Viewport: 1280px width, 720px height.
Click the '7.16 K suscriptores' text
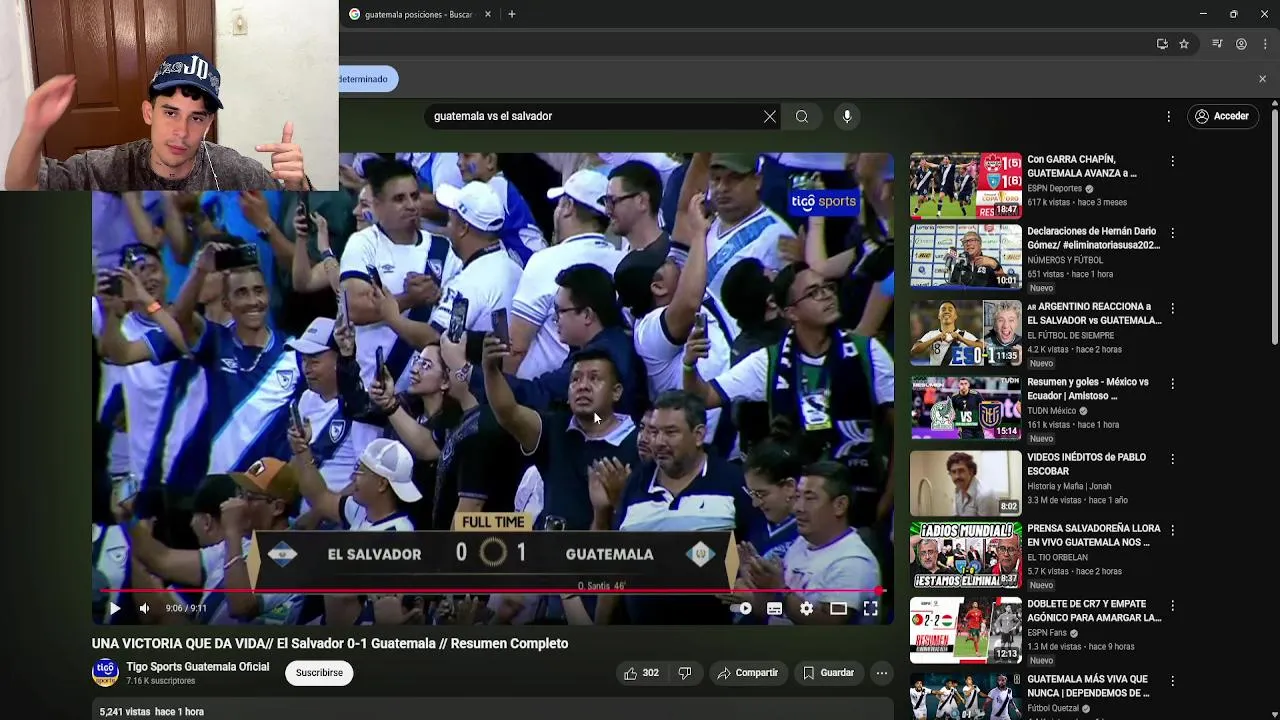coord(160,681)
